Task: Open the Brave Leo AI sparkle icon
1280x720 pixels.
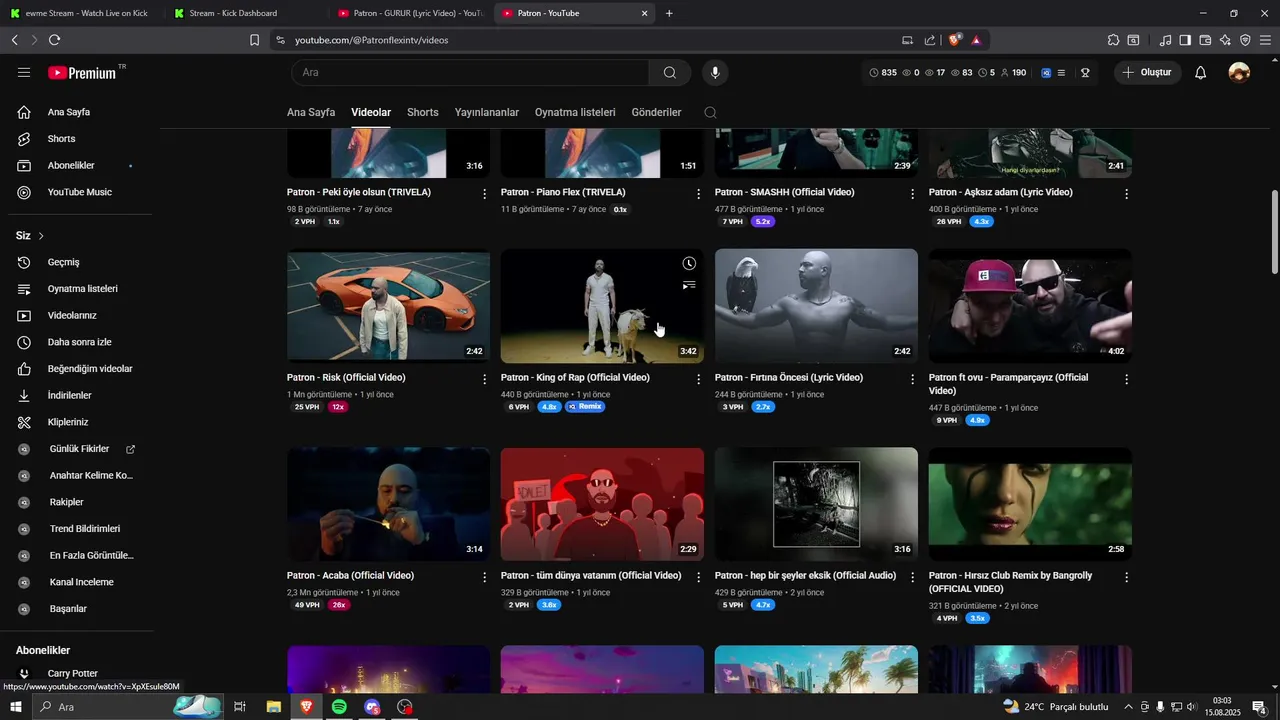Action: 1225,40
